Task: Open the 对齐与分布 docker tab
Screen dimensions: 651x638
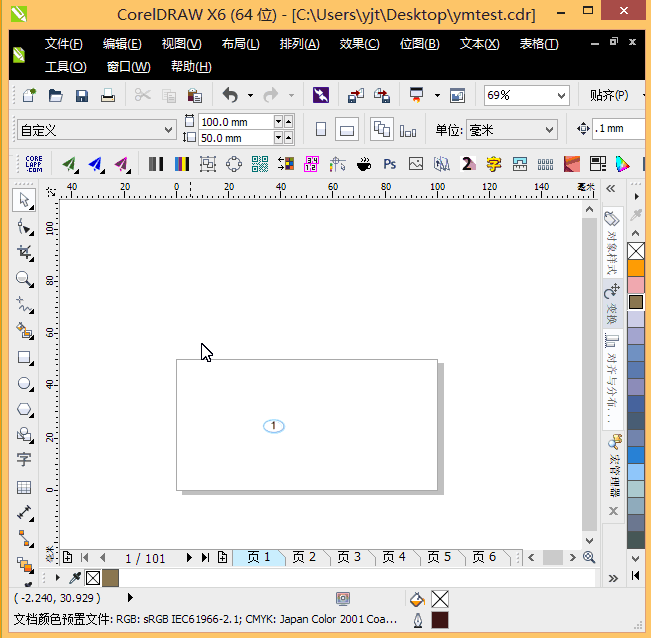Action: [x=612, y=380]
